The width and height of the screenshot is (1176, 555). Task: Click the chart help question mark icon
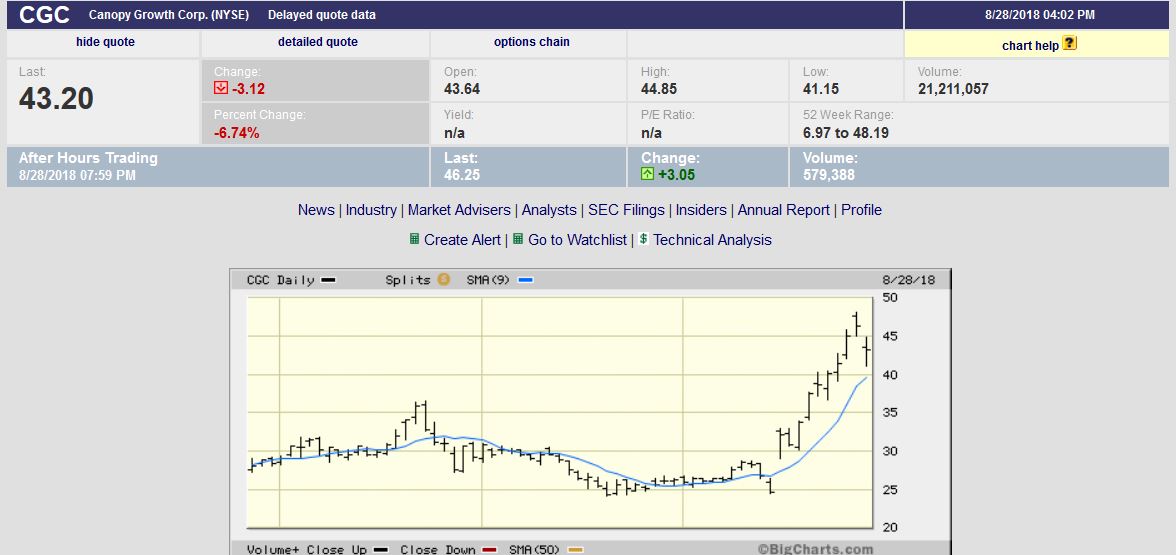1069,44
